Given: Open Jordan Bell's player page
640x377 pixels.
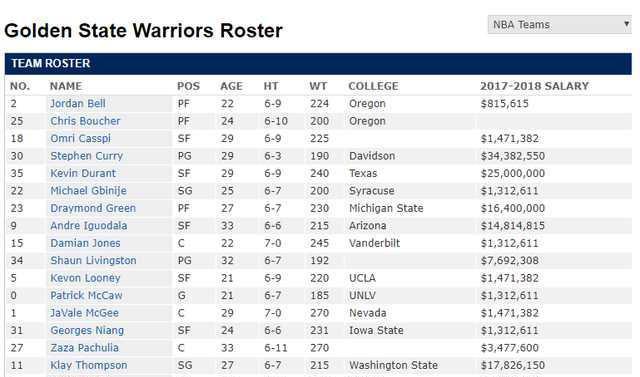Looking at the screenshot, I should point(78,104).
